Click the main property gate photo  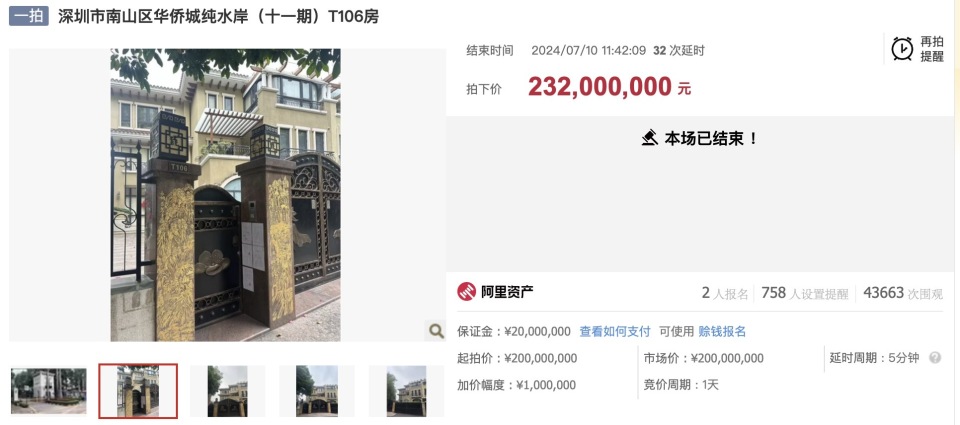click(225, 195)
